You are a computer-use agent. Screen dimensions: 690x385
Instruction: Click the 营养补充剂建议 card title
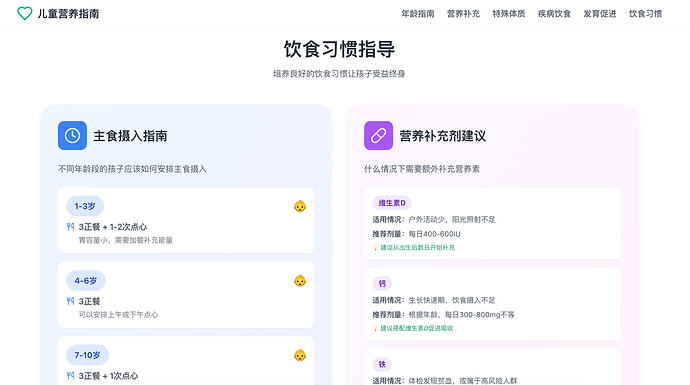coord(443,136)
